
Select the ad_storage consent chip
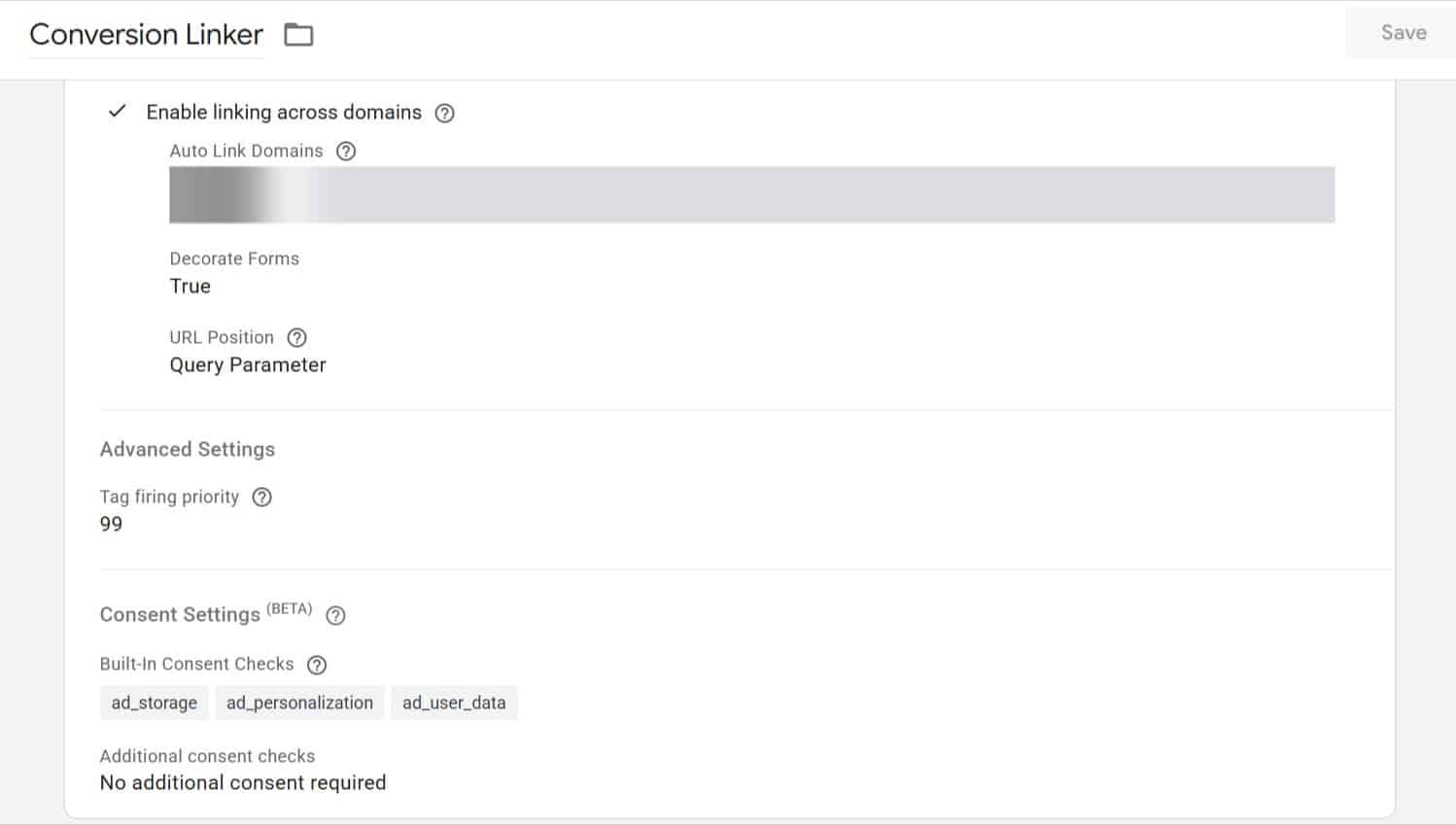154,703
